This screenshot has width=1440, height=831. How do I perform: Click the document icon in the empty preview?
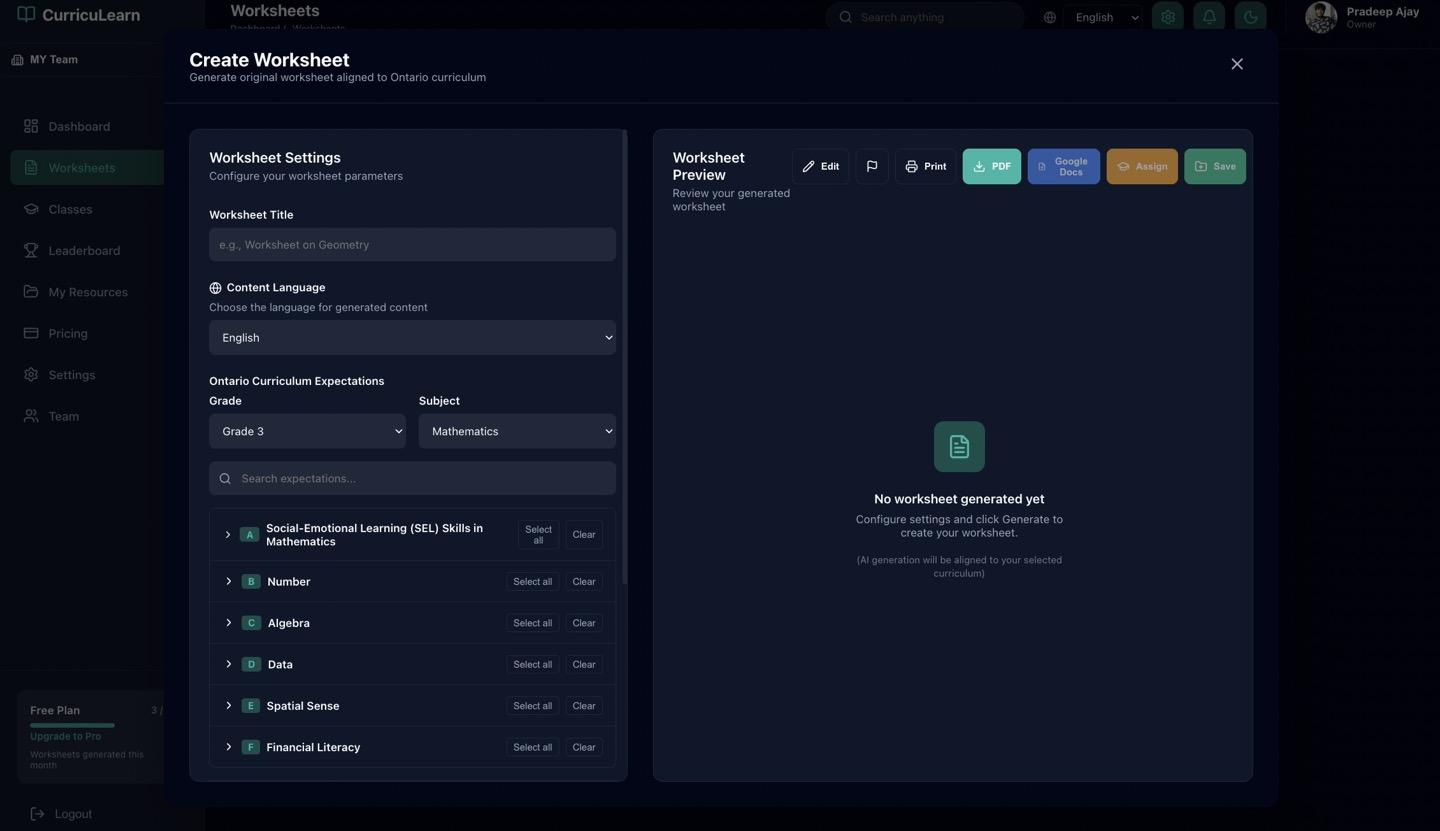coord(959,447)
